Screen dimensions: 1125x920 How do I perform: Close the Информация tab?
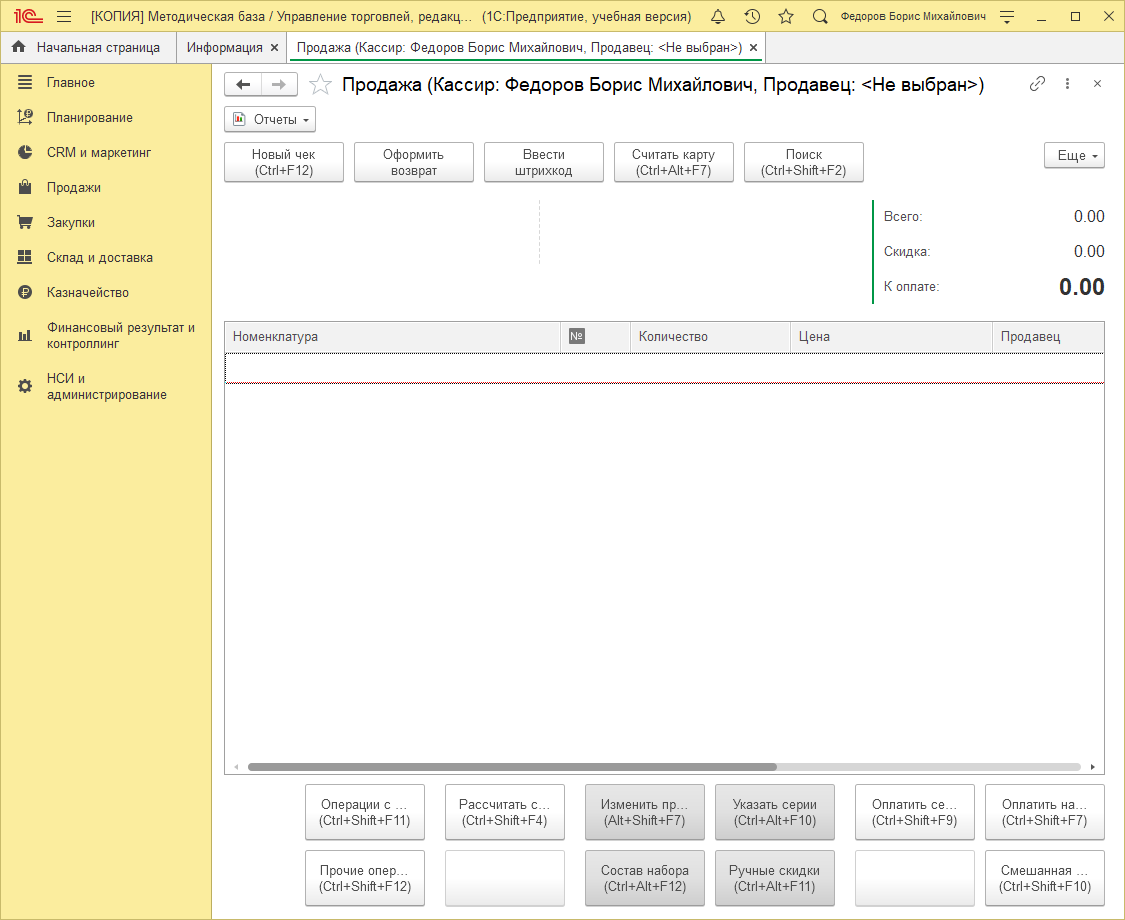click(x=275, y=48)
